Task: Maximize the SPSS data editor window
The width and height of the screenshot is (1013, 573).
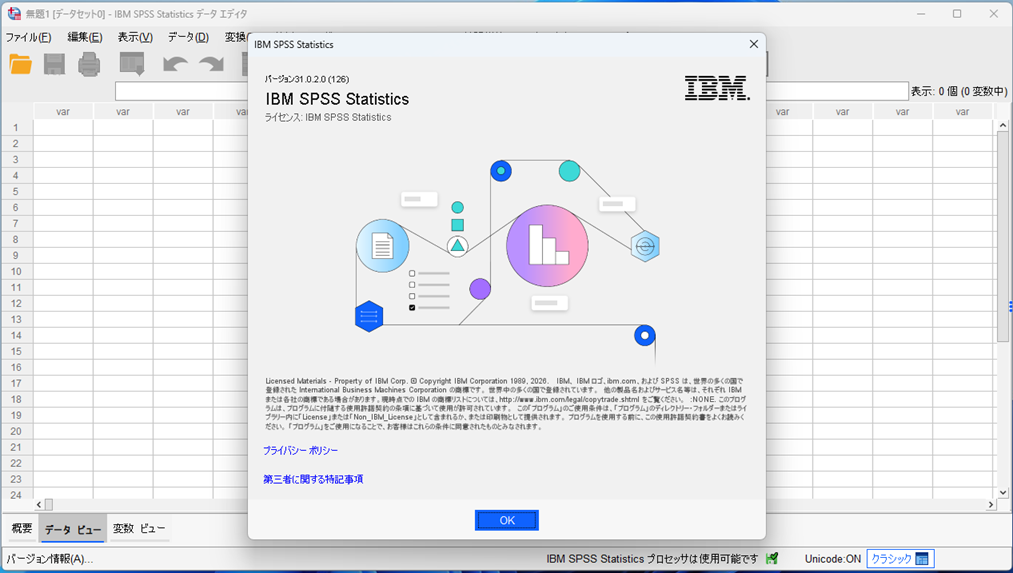Action: click(x=957, y=14)
